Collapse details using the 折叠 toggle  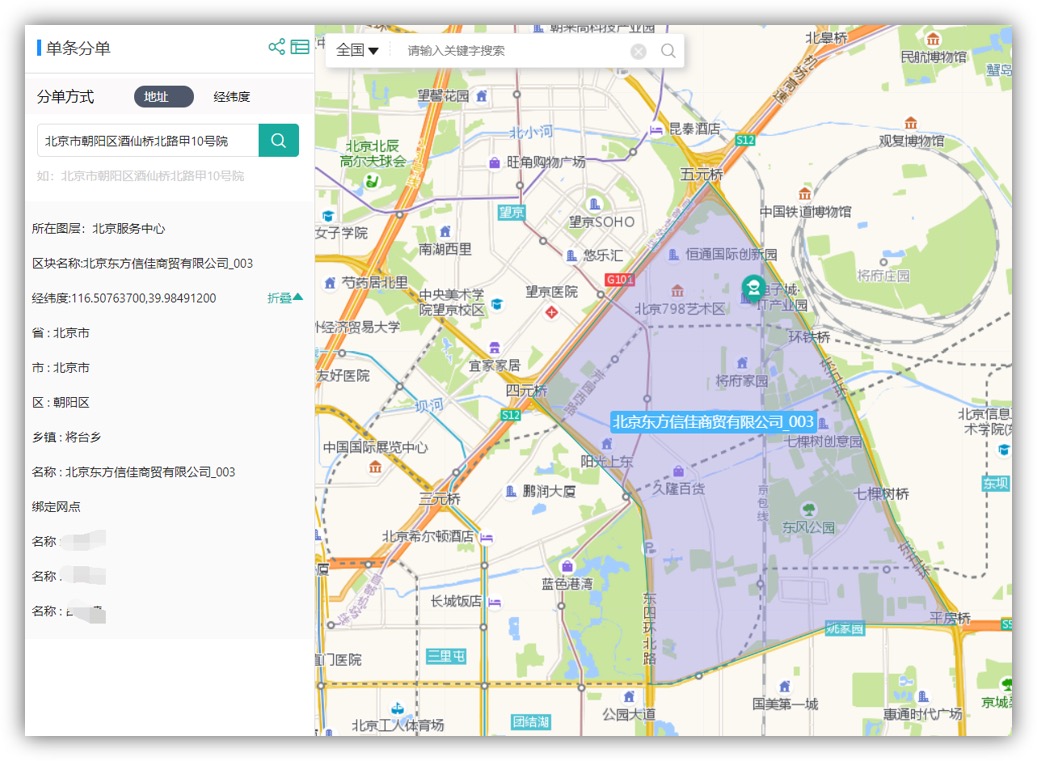point(284,298)
